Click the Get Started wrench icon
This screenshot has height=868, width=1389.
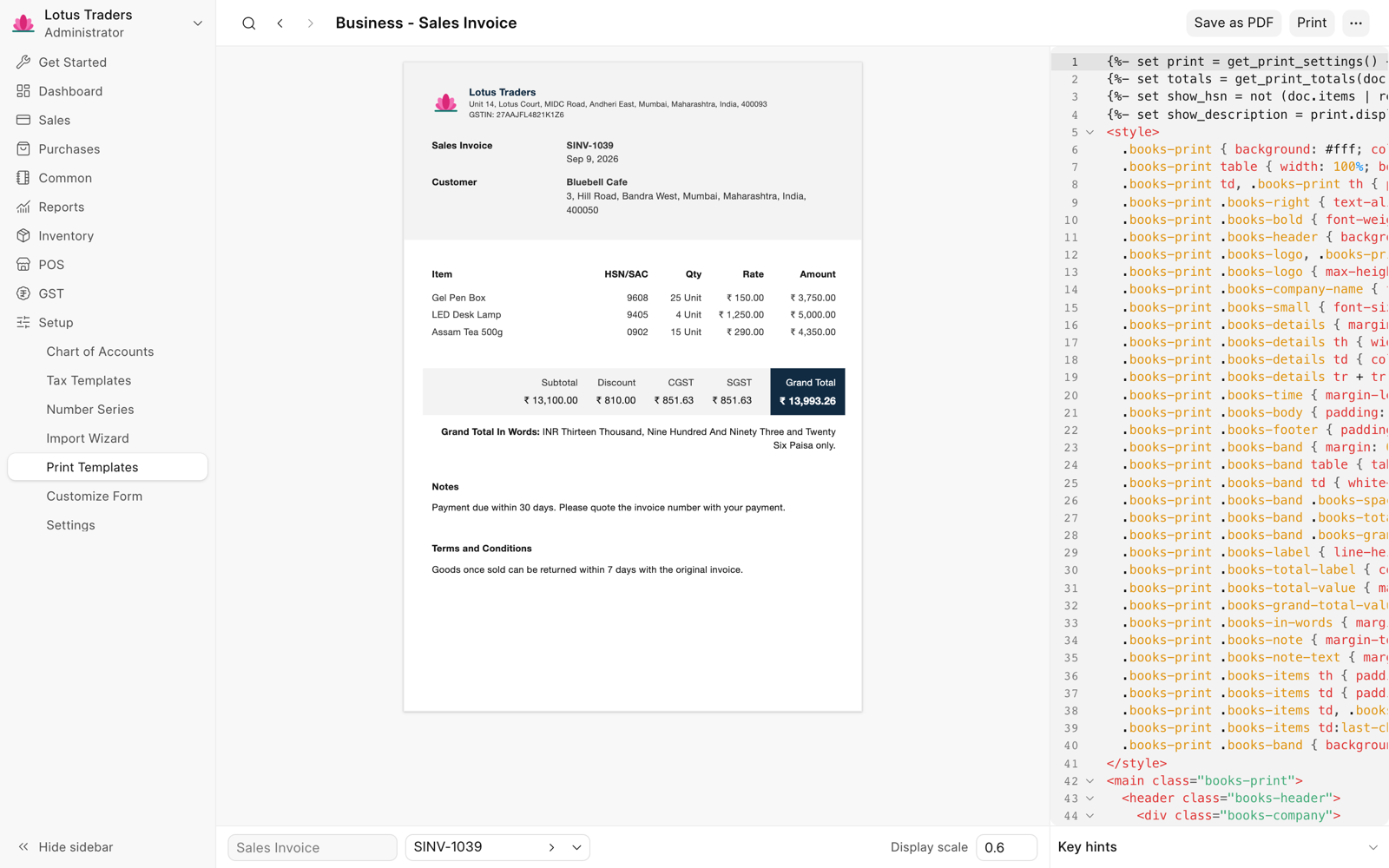pyautogui.click(x=23, y=62)
